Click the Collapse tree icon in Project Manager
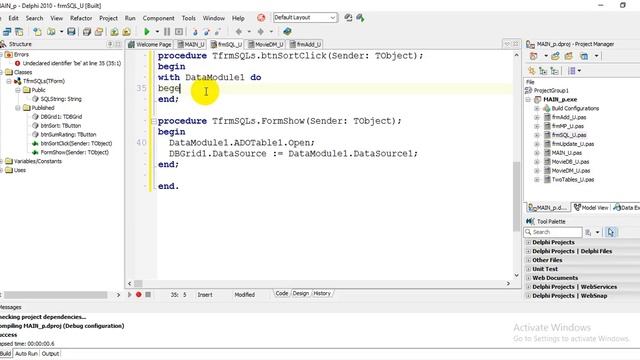The height and width of the screenshot is (360, 640). pyautogui.click(x=554, y=71)
